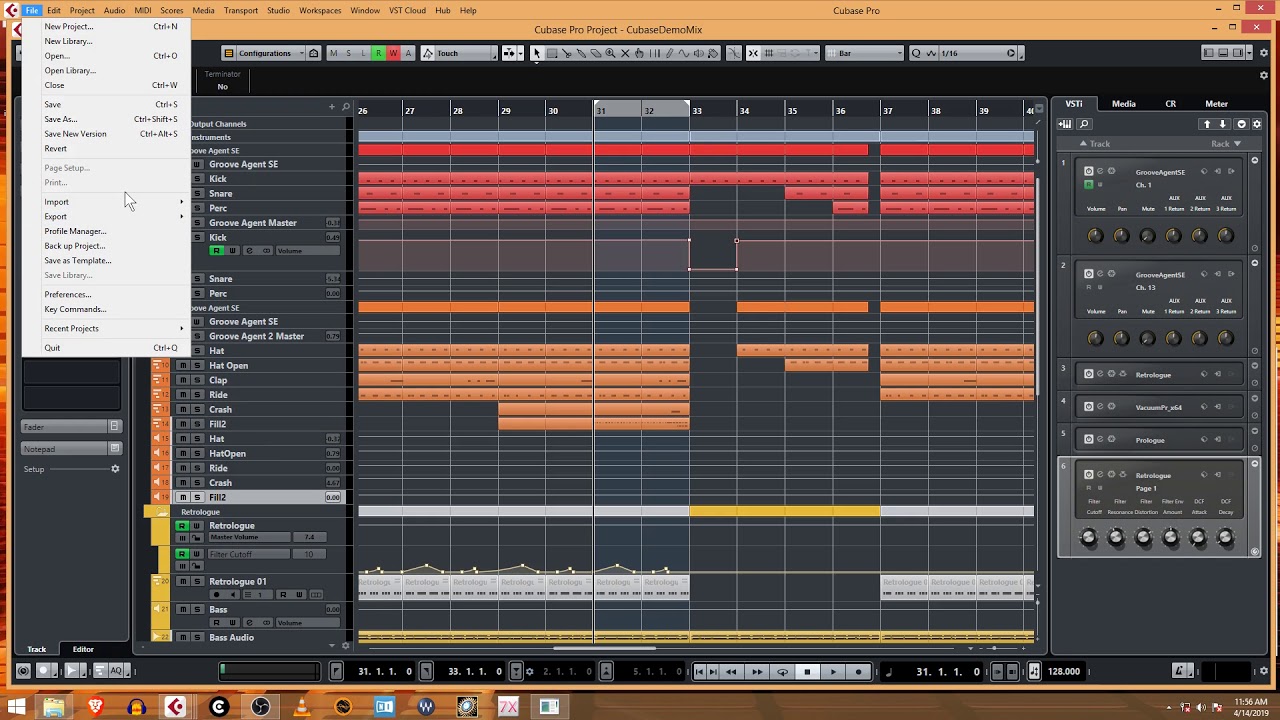Solo the Ride track under Hat Open
Viewport: 1280px width, 720px height.
coord(197,394)
